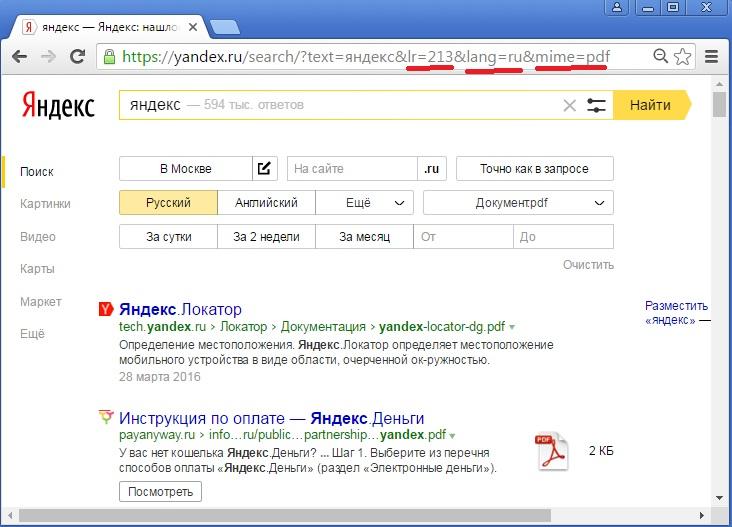Click the Найти search button

650,105
